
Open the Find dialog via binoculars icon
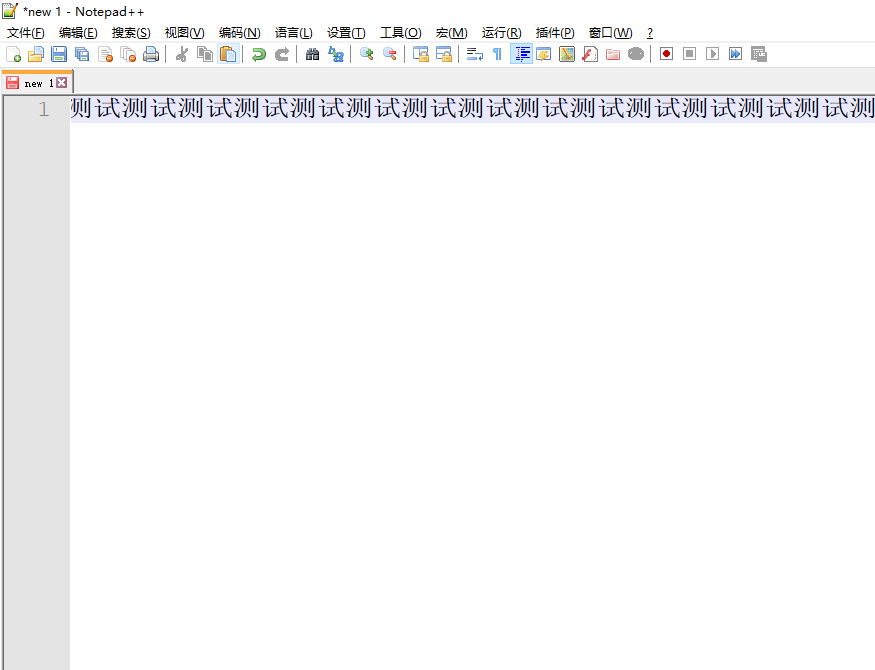click(312, 54)
